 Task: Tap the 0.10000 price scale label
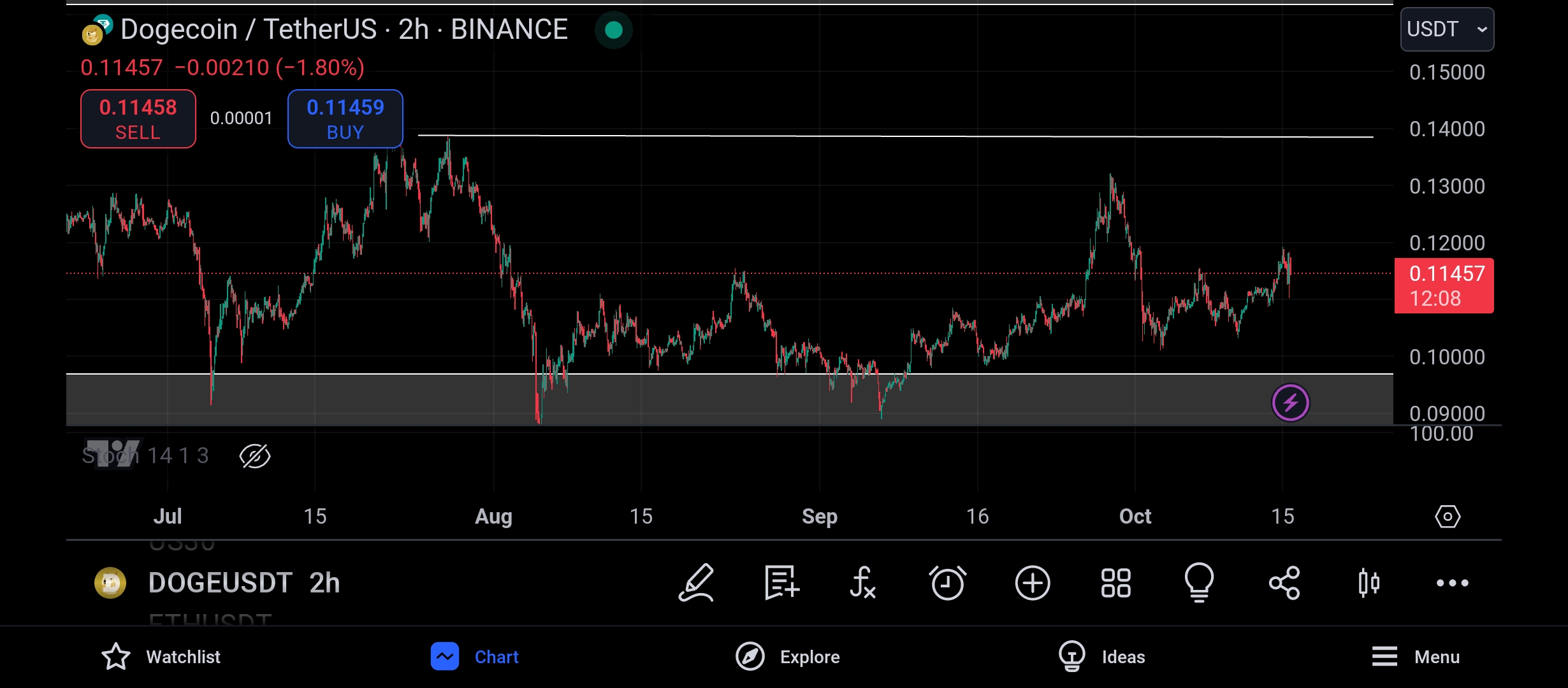1447,357
